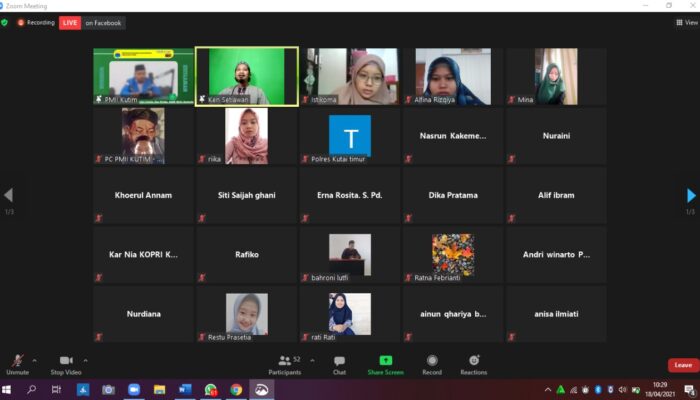Viewport: 700px width, 400px height.
Task: Open notification center icon
Action: (x=690, y=390)
